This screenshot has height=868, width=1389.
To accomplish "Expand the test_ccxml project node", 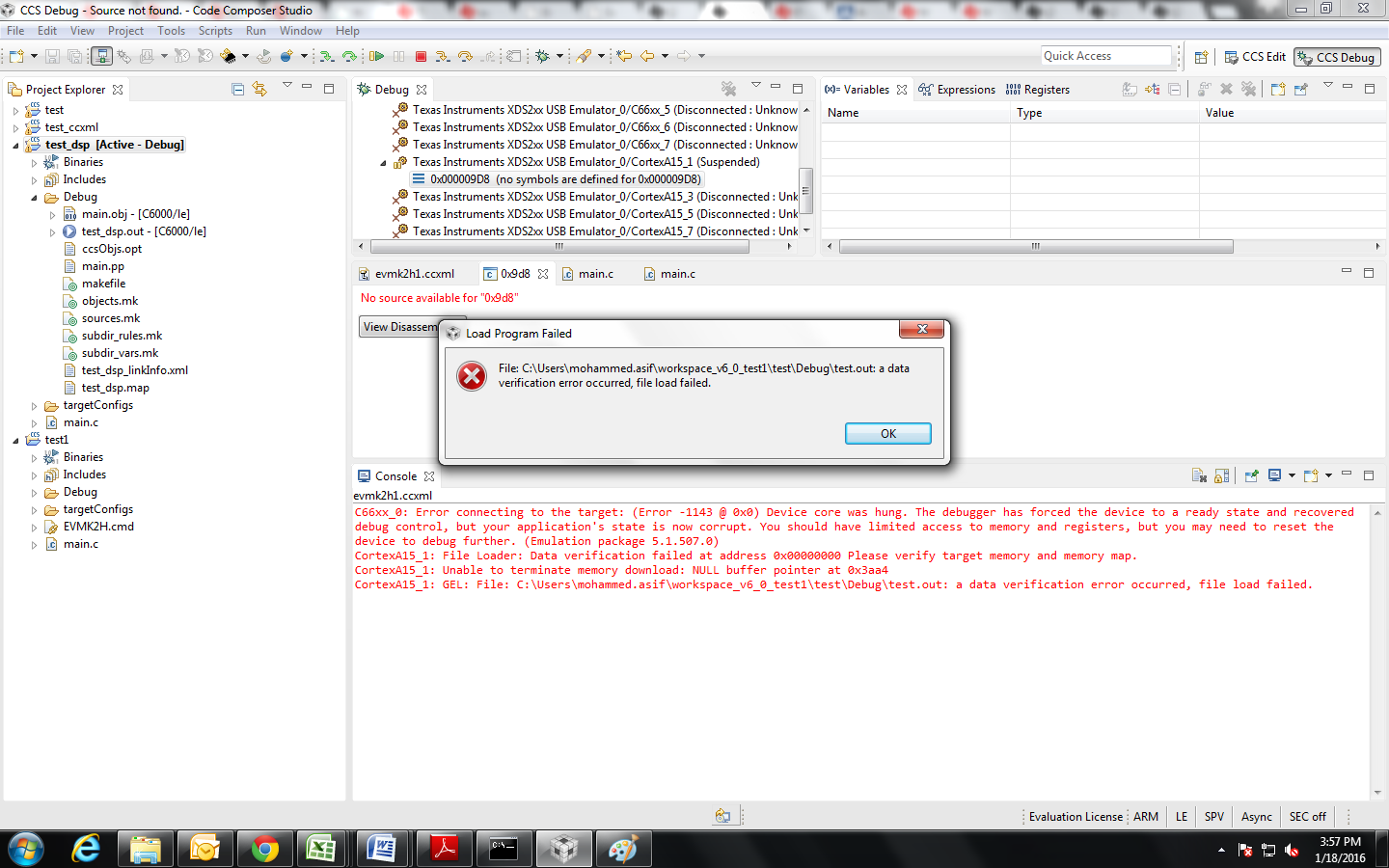I will click(x=15, y=128).
